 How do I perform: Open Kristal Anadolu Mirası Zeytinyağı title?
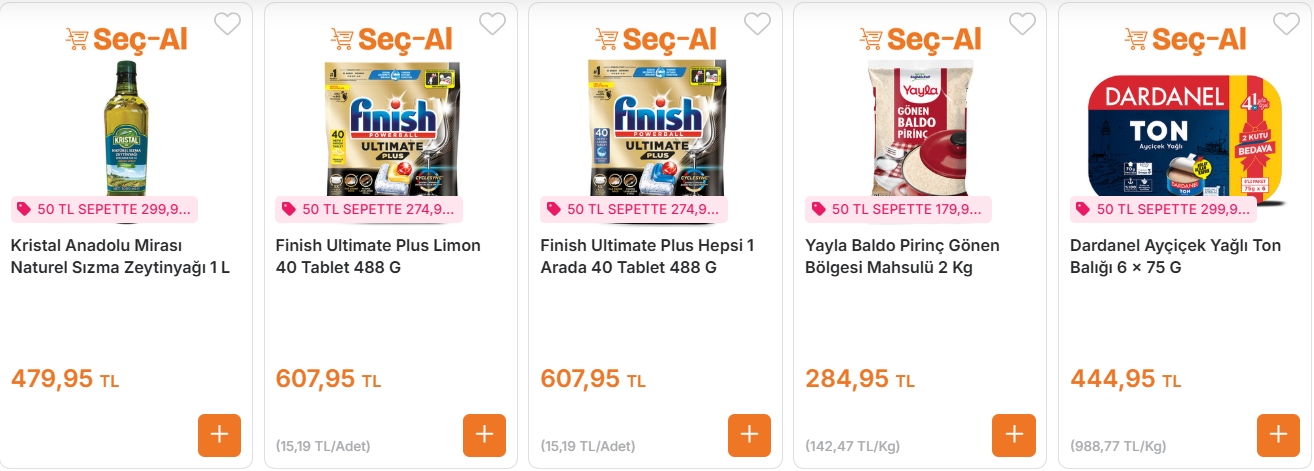point(120,256)
